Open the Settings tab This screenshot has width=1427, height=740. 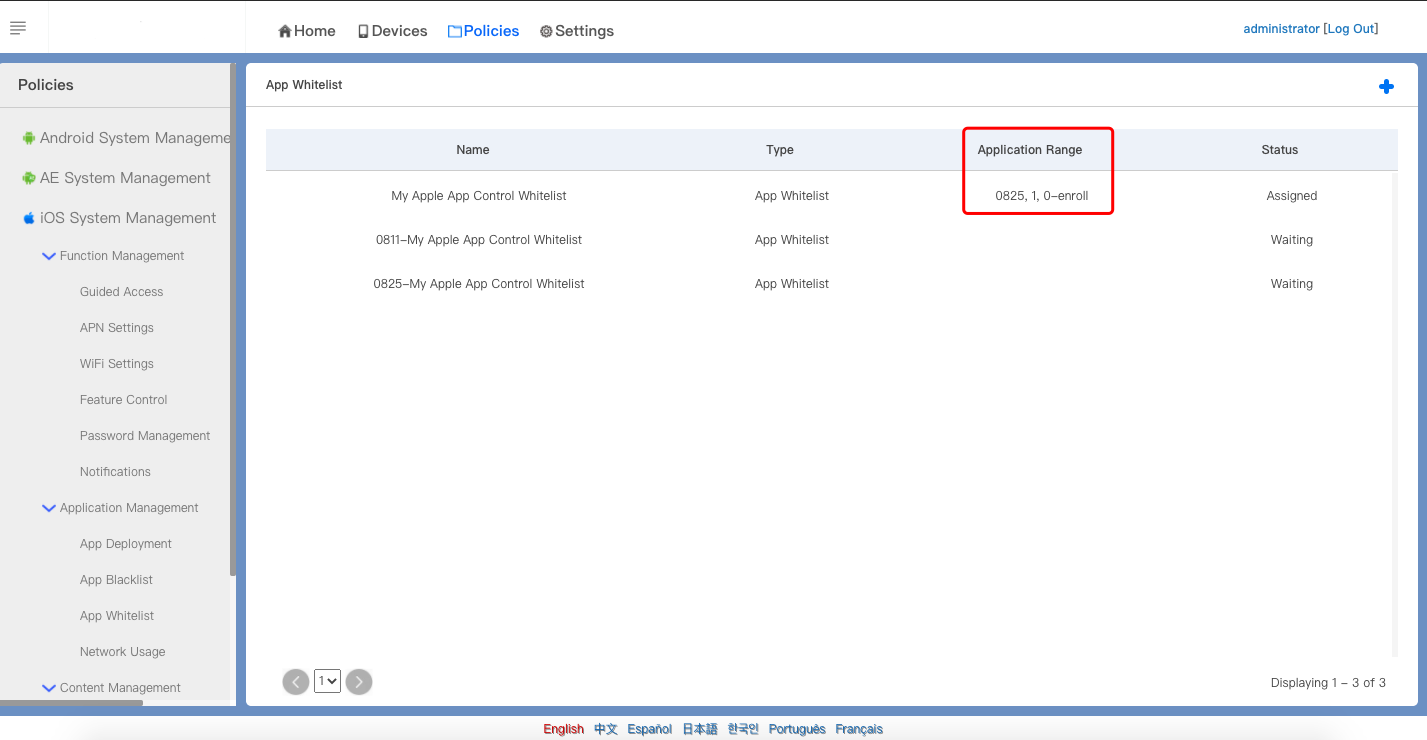pyautogui.click(x=576, y=31)
